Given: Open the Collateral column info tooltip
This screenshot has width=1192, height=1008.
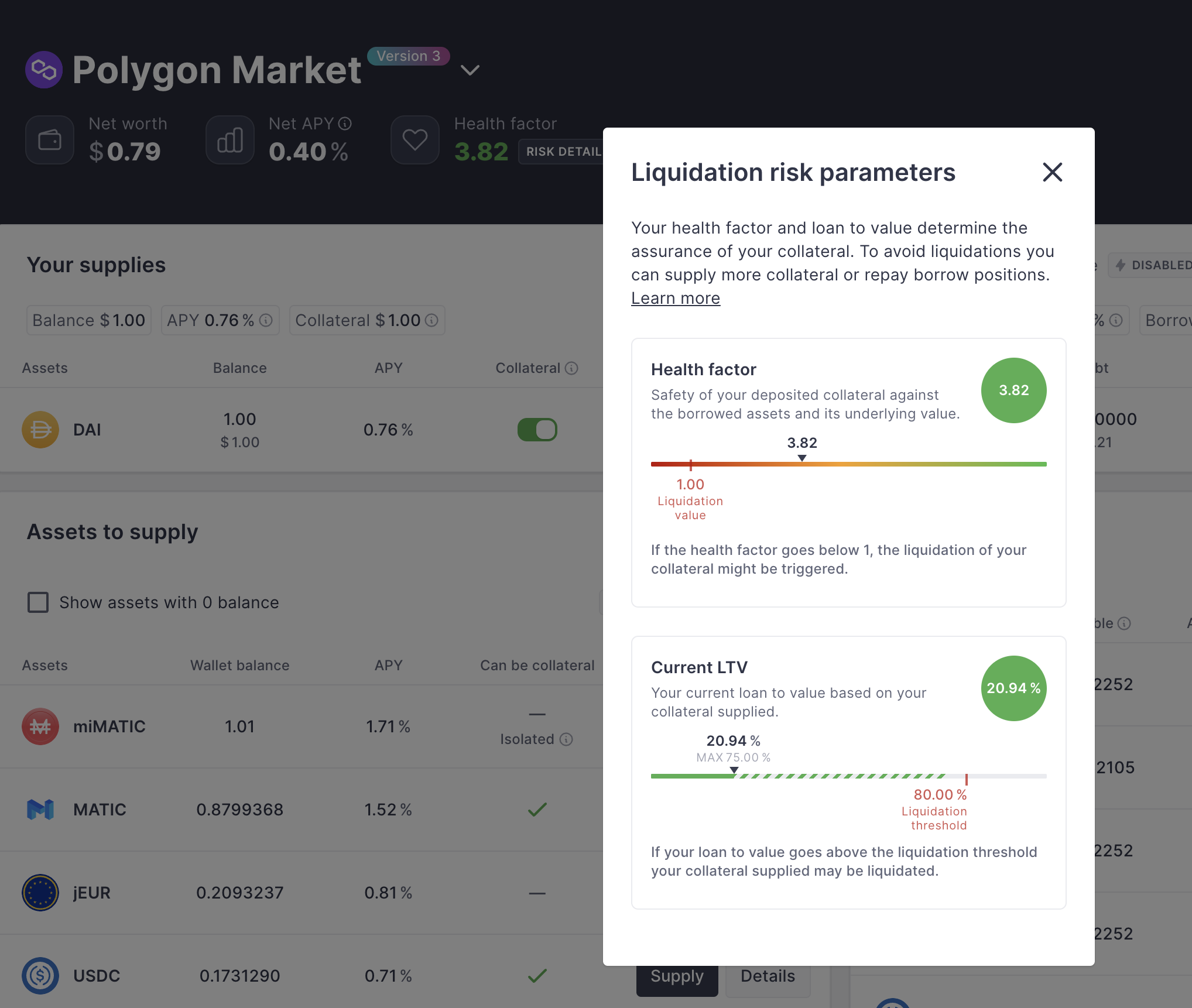Looking at the screenshot, I should pyautogui.click(x=572, y=368).
